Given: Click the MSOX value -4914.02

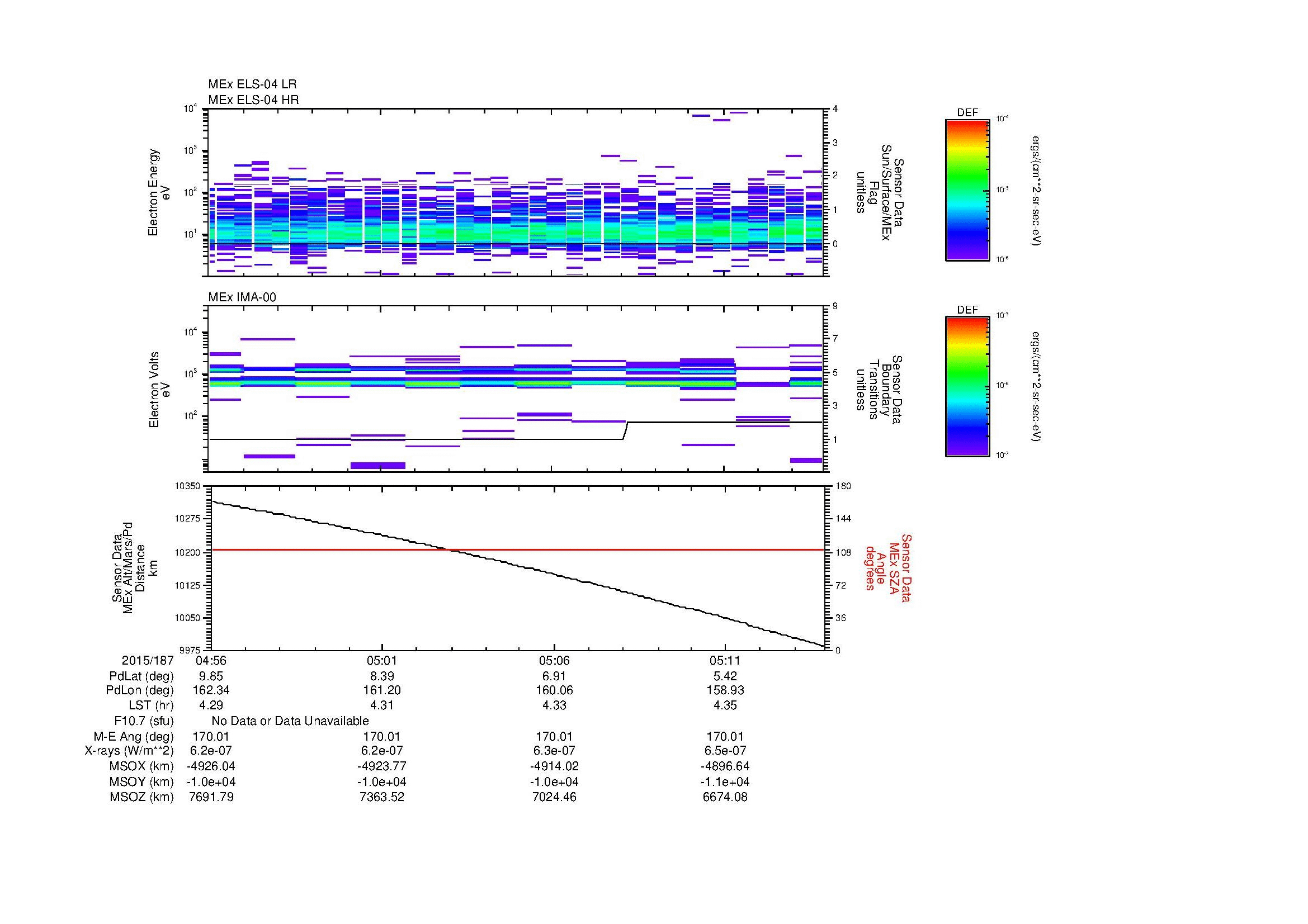Looking at the screenshot, I should pyautogui.click(x=554, y=766).
